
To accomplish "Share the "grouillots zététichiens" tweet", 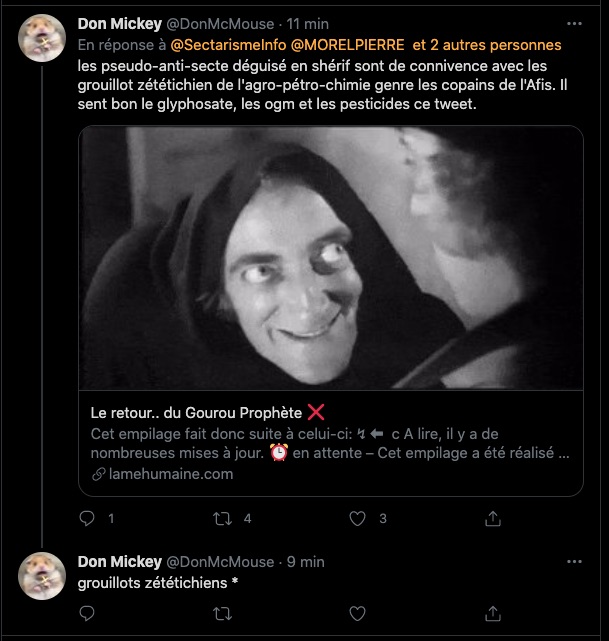I will pyautogui.click(x=492, y=614).
